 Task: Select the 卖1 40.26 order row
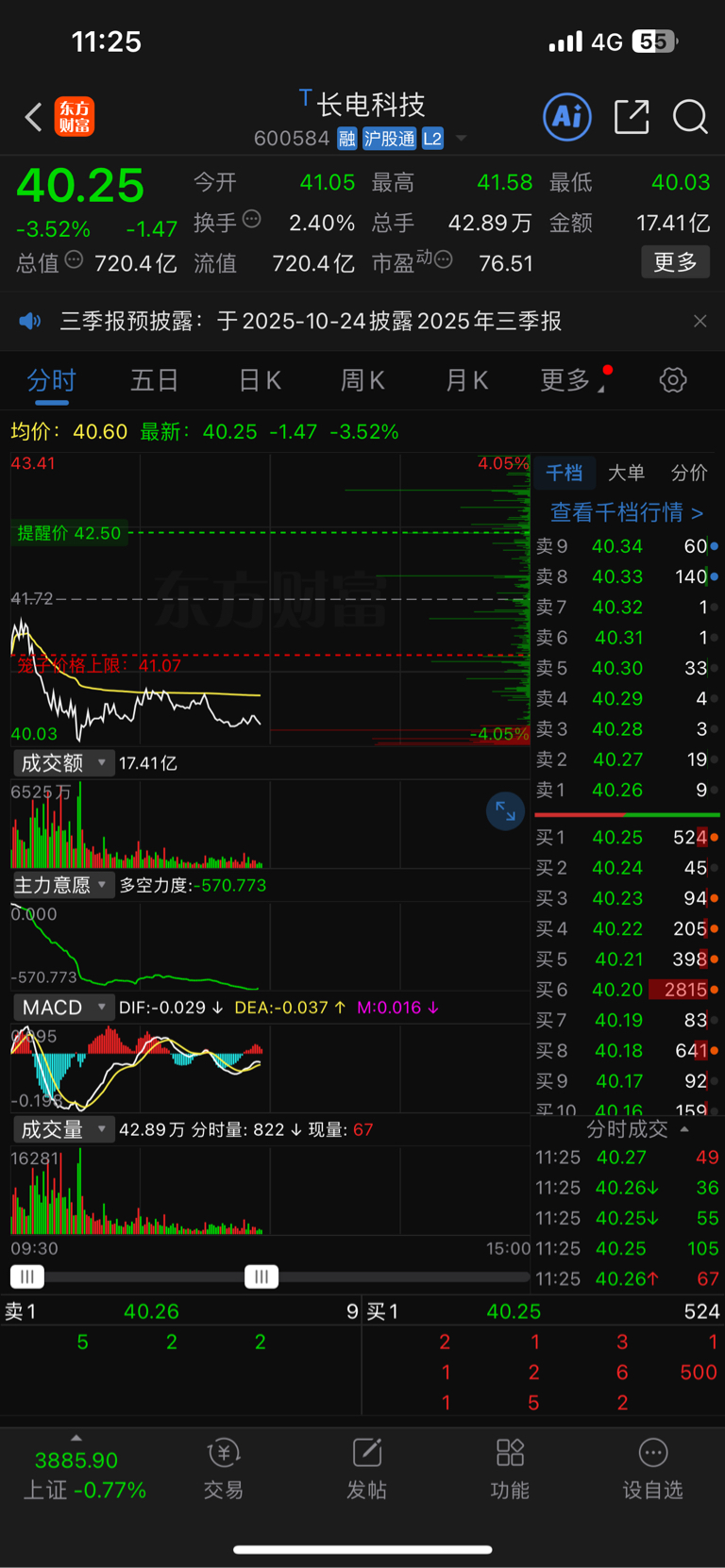coord(627,790)
